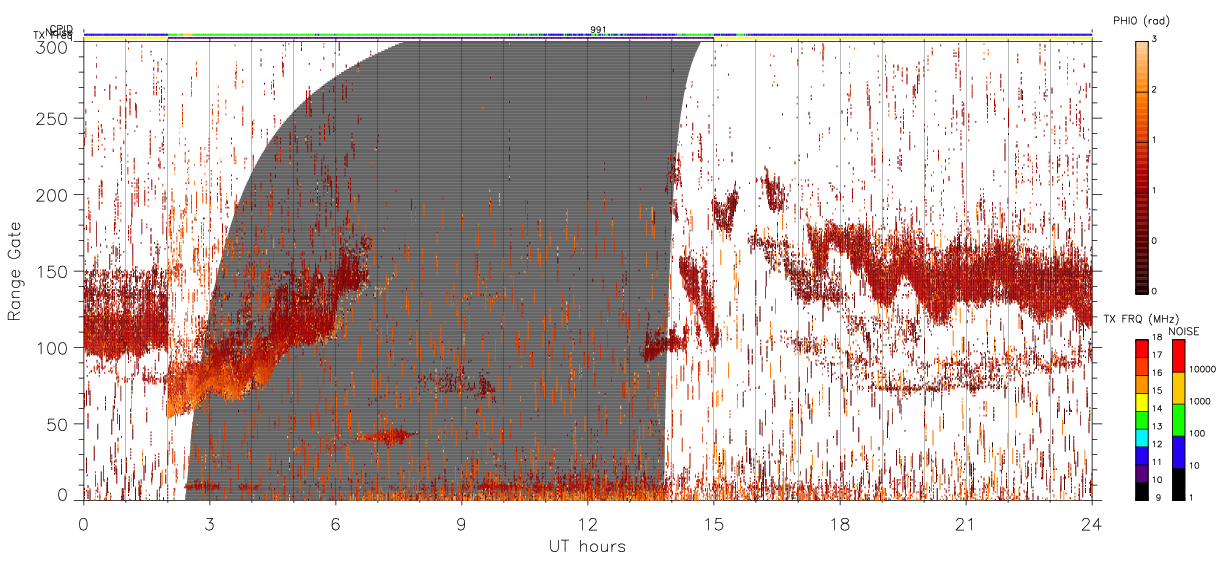Click the red TX FRQ 17-18 MHz swatch
Viewport: 1228px width, 567px height.
(x=1141, y=349)
